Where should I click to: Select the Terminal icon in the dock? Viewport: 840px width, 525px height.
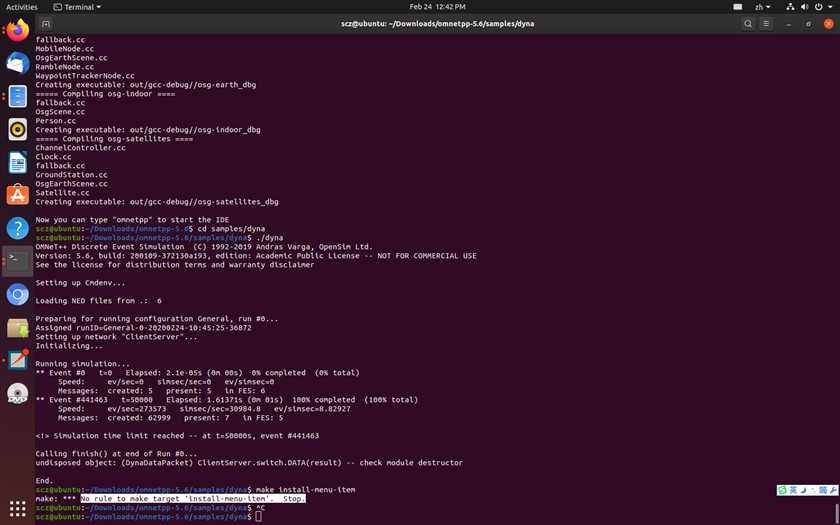(18, 261)
